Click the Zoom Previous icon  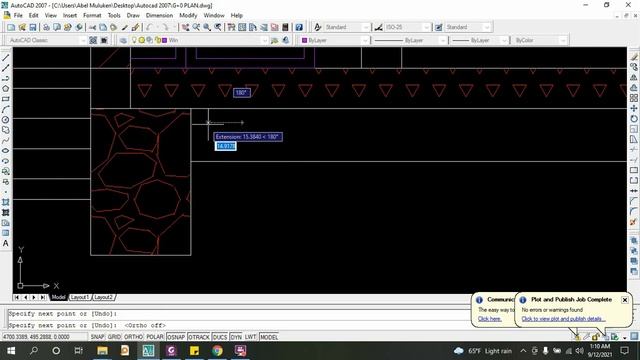(x=218, y=27)
